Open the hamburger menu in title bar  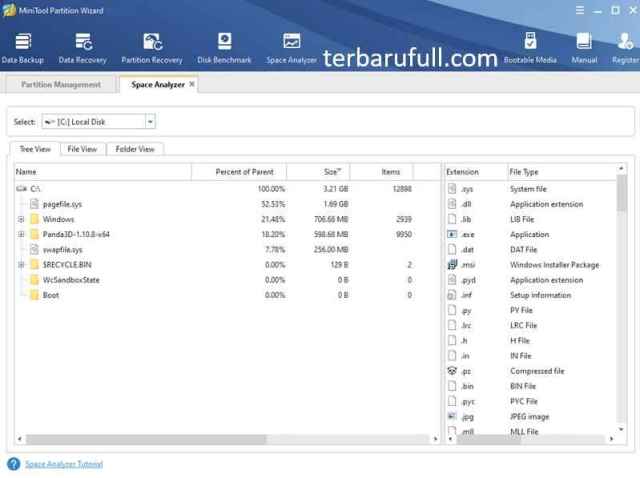click(580, 10)
